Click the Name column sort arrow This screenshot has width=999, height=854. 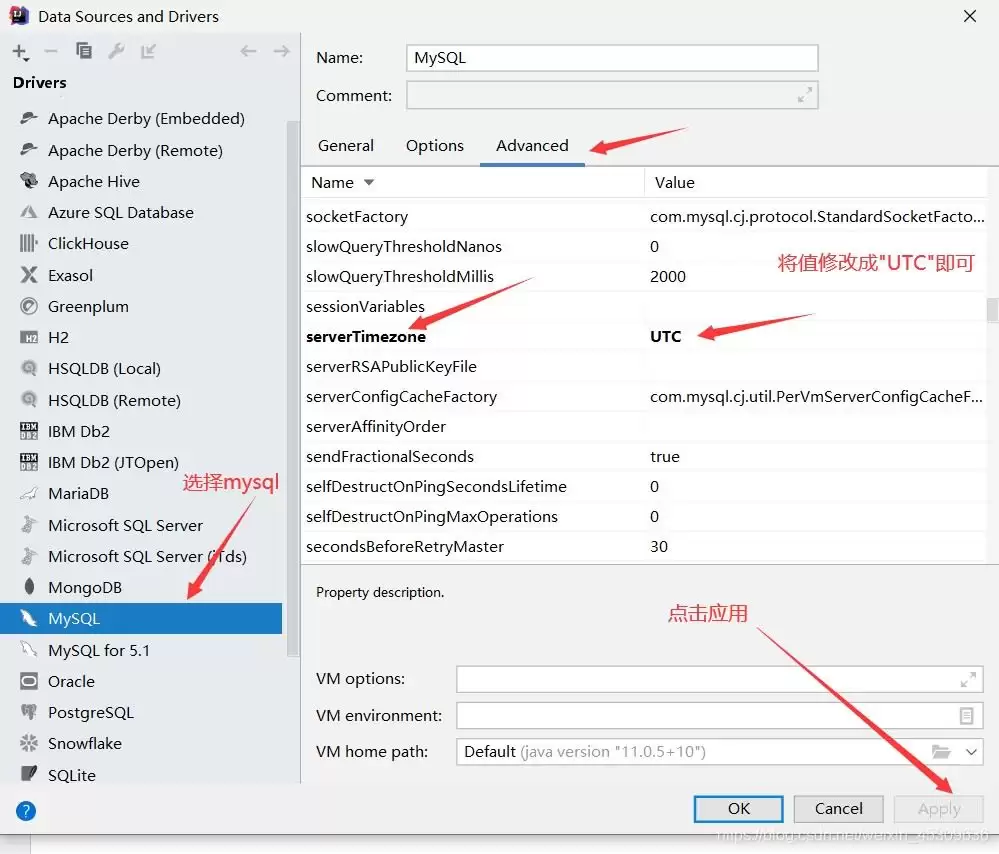tap(369, 183)
